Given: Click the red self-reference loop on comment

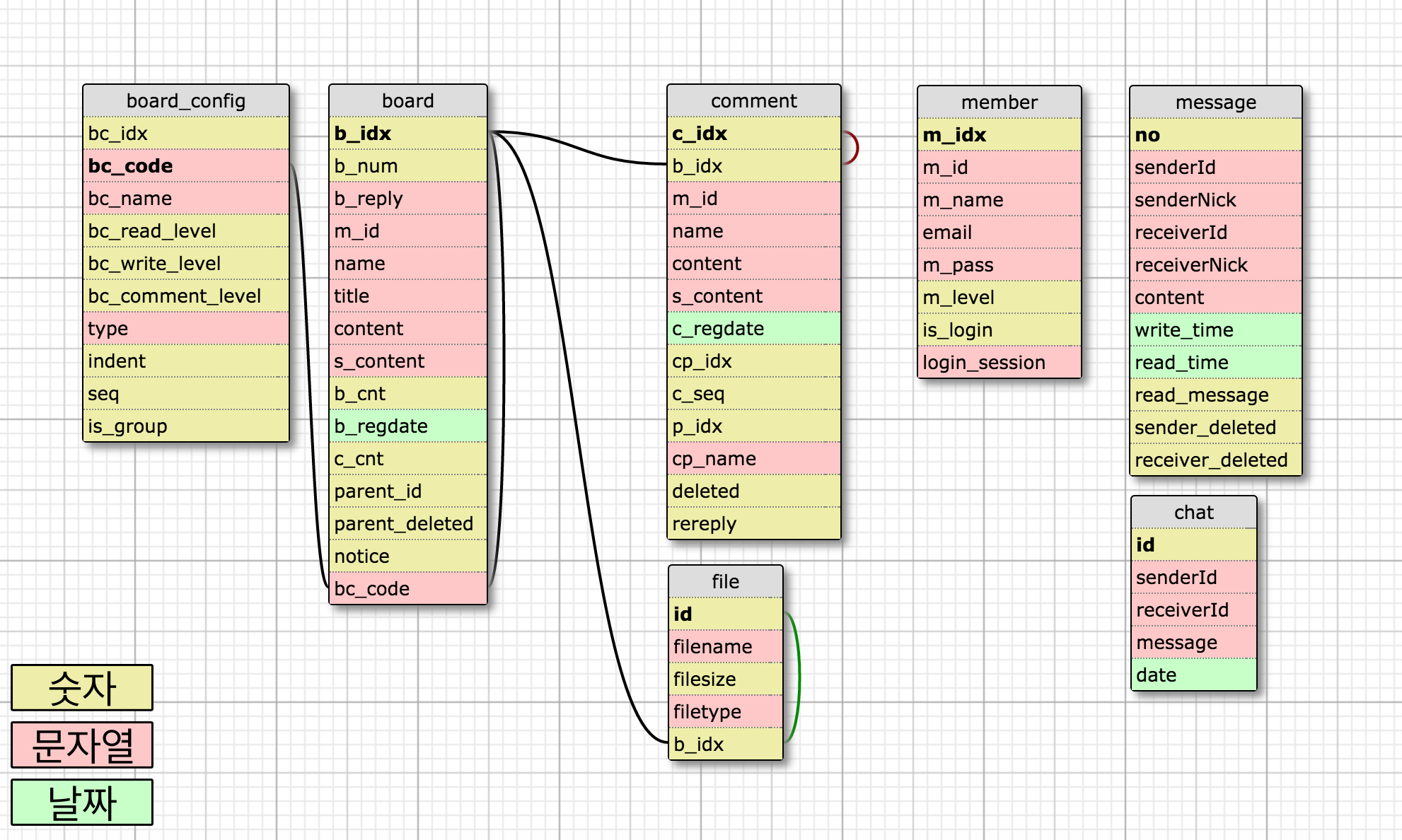Looking at the screenshot, I should point(856,148).
